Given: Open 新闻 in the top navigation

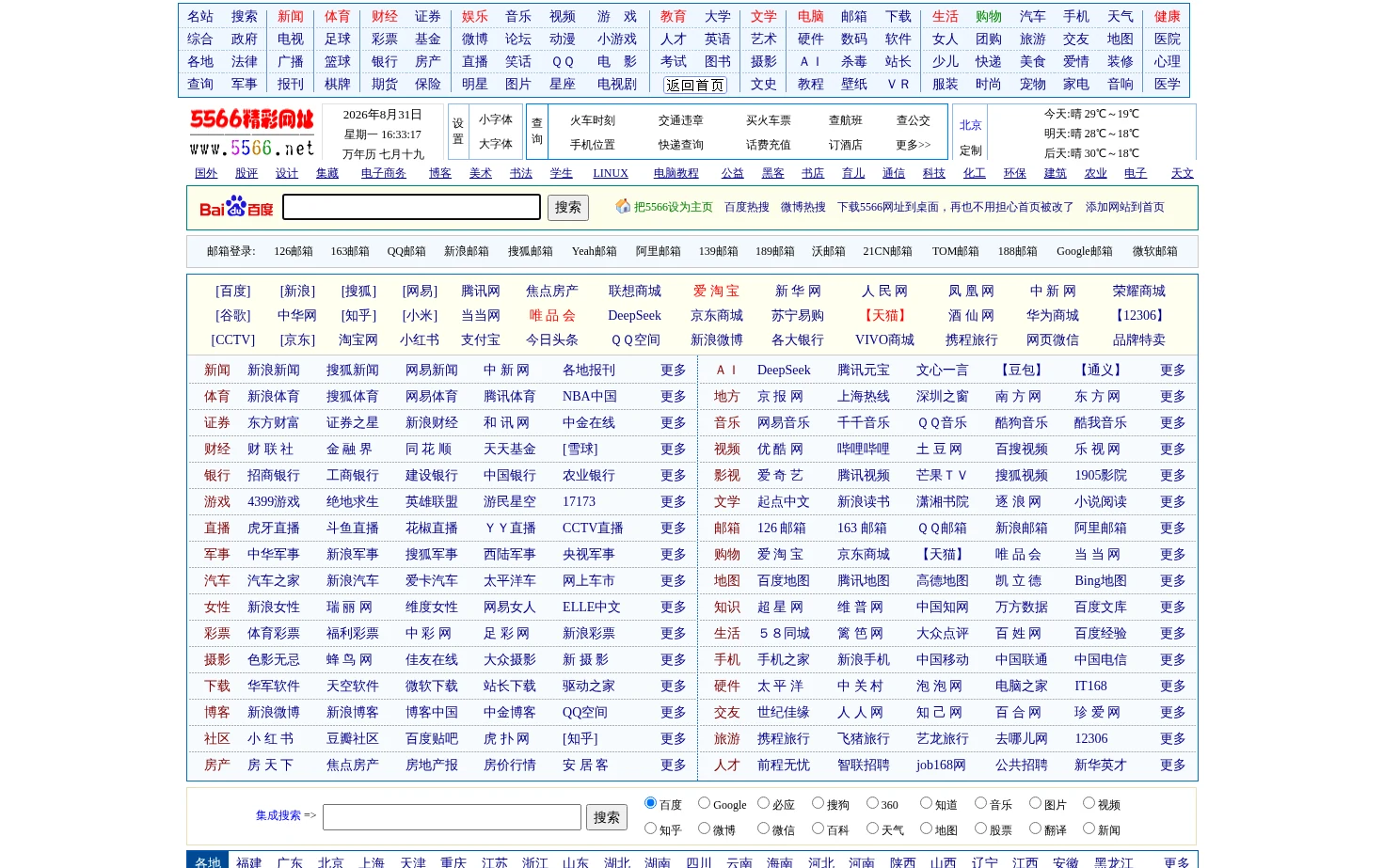Looking at the screenshot, I should pos(291,17).
